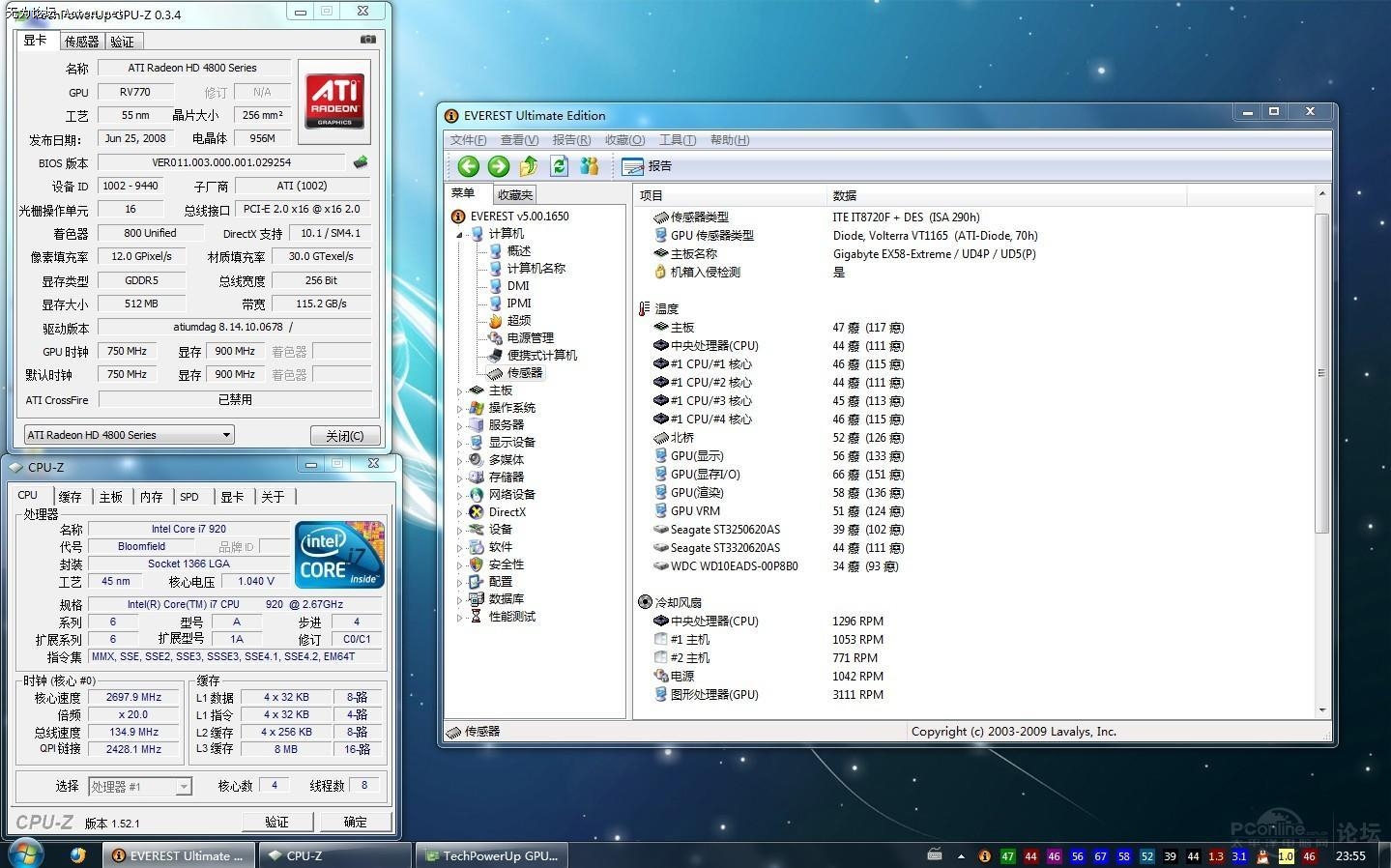The height and width of the screenshot is (868, 1391).
Task: Open the 收藏(O) menu in EVEREST
Action: pos(624,140)
